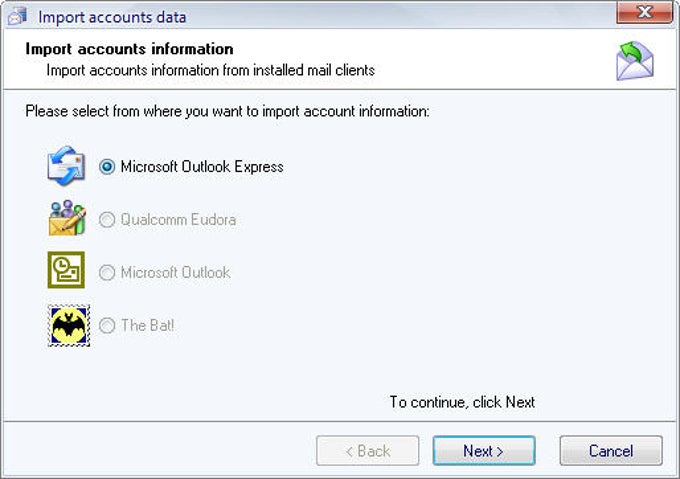Screen dimensions: 680x479
Task: Select the Microsoft Outlook radio button
Action: [107, 273]
